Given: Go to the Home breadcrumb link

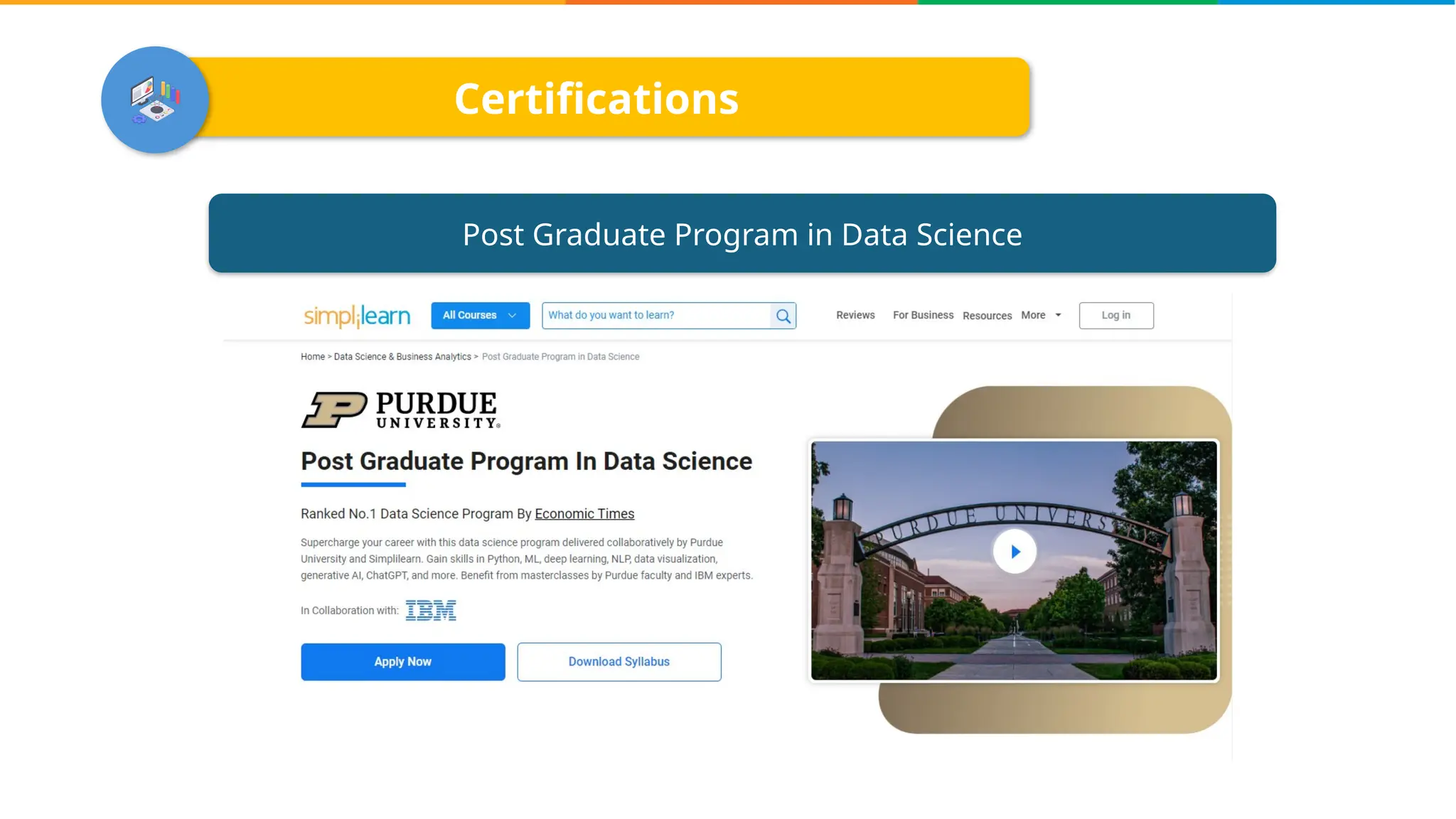Looking at the screenshot, I should (313, 357).
